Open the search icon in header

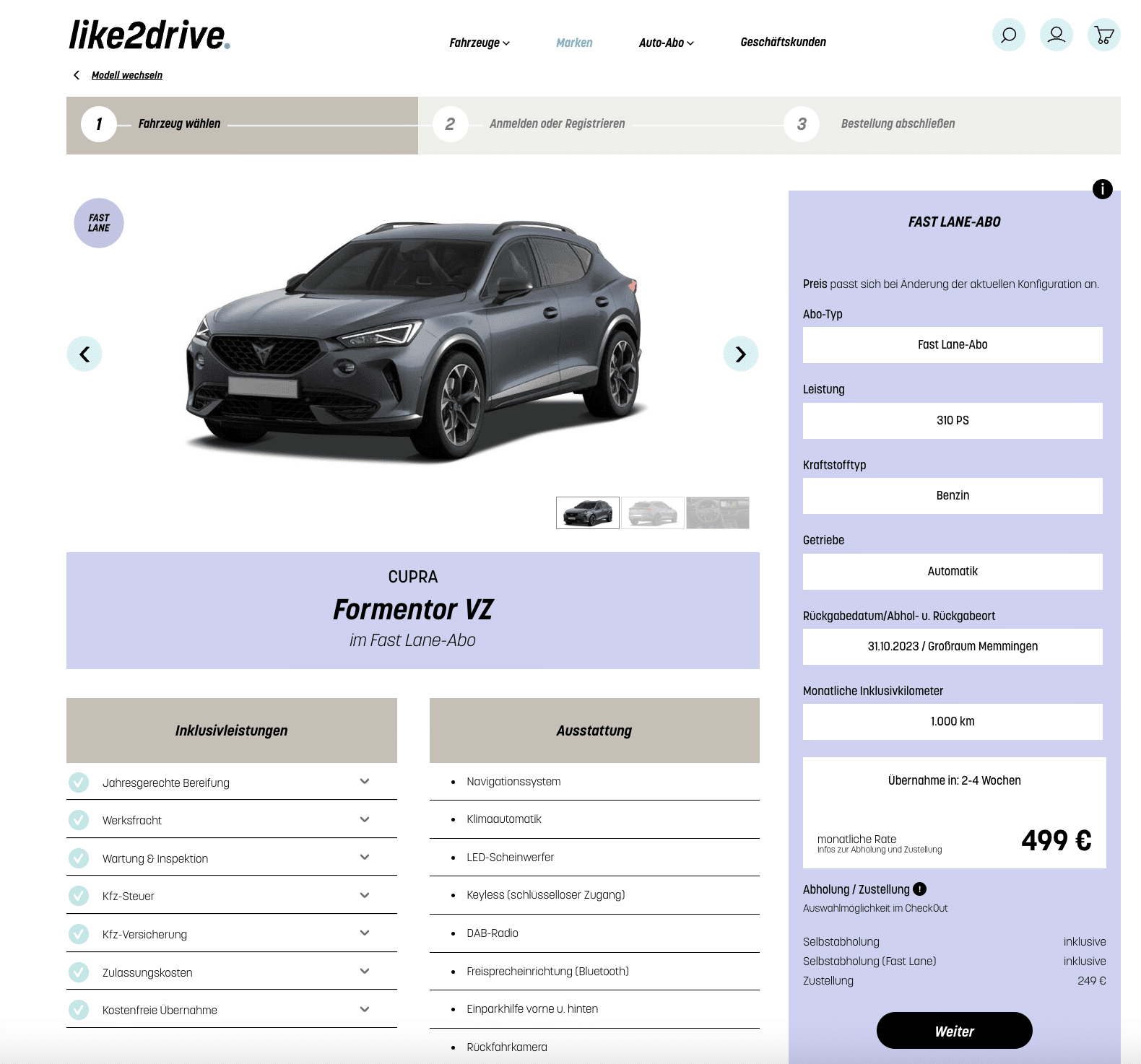1009,35
